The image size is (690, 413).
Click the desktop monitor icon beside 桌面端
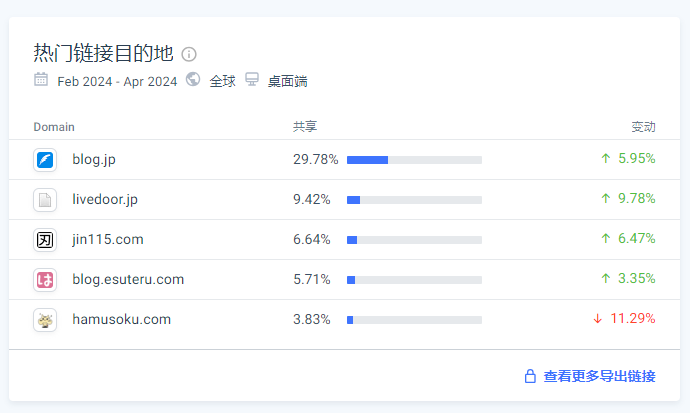[x=252, y=80]
